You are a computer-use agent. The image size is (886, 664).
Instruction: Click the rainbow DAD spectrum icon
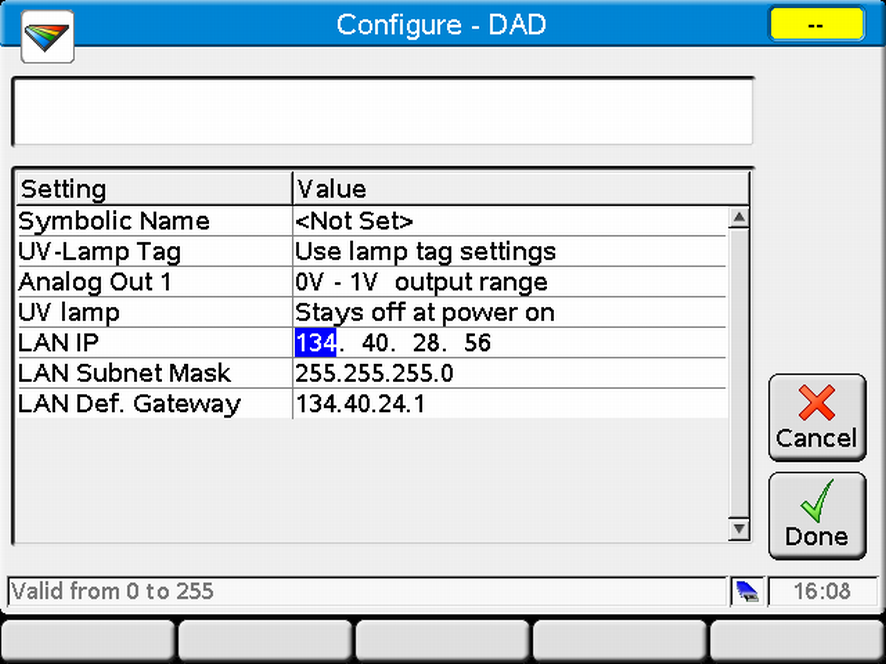tap(45, 36)
